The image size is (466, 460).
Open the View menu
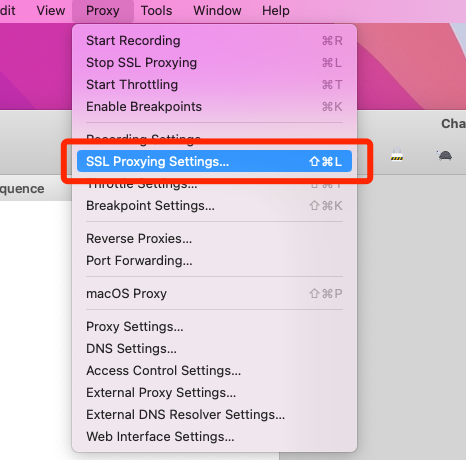click(51, 11)
